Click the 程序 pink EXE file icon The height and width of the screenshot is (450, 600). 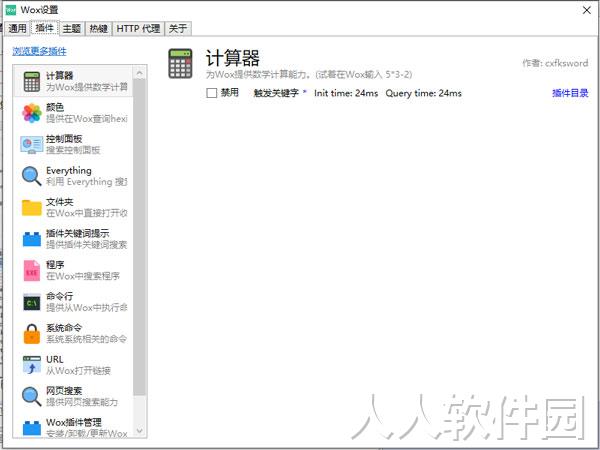[x=32, y=271]
